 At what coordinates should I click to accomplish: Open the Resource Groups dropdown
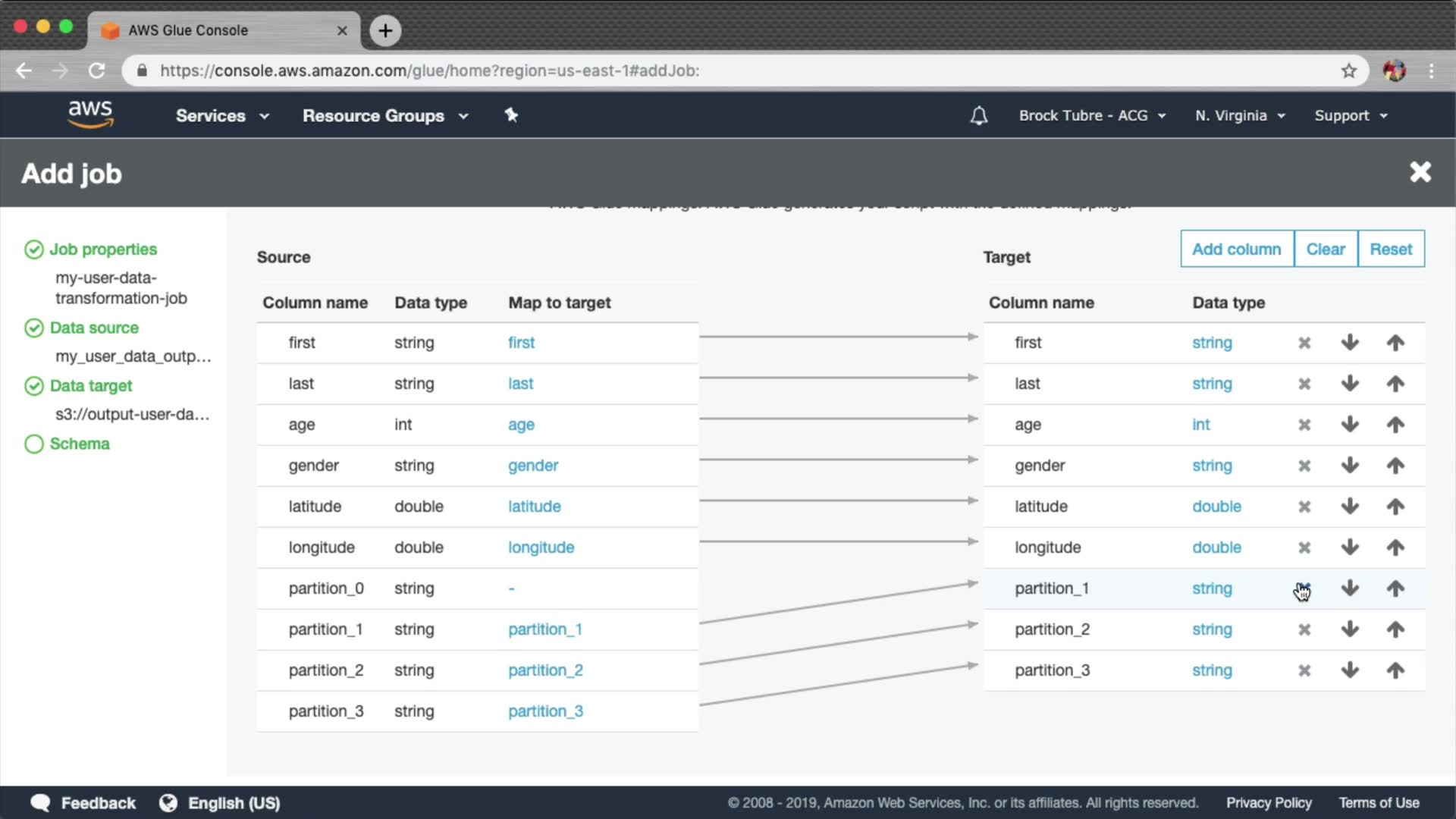coord(384,115)
